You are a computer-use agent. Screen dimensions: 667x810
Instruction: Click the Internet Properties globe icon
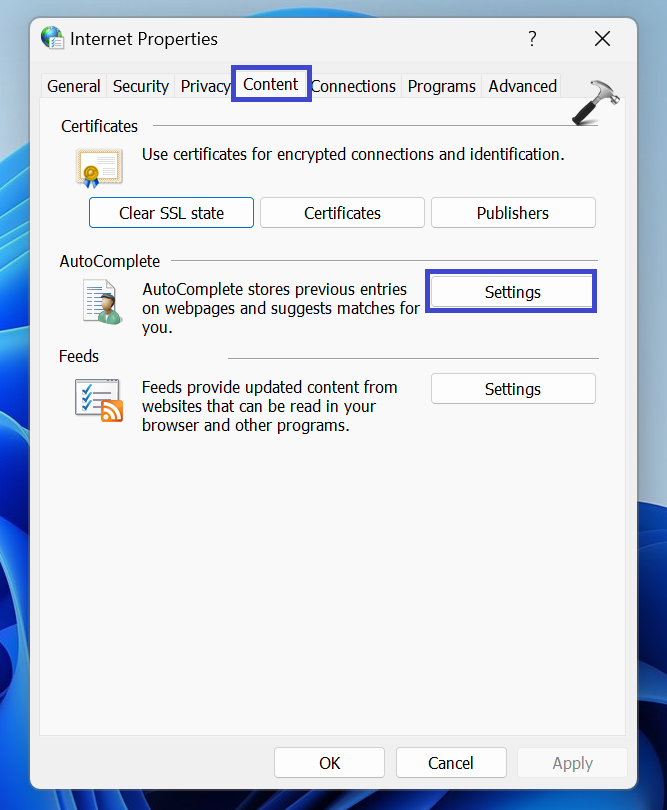(52, 38)
